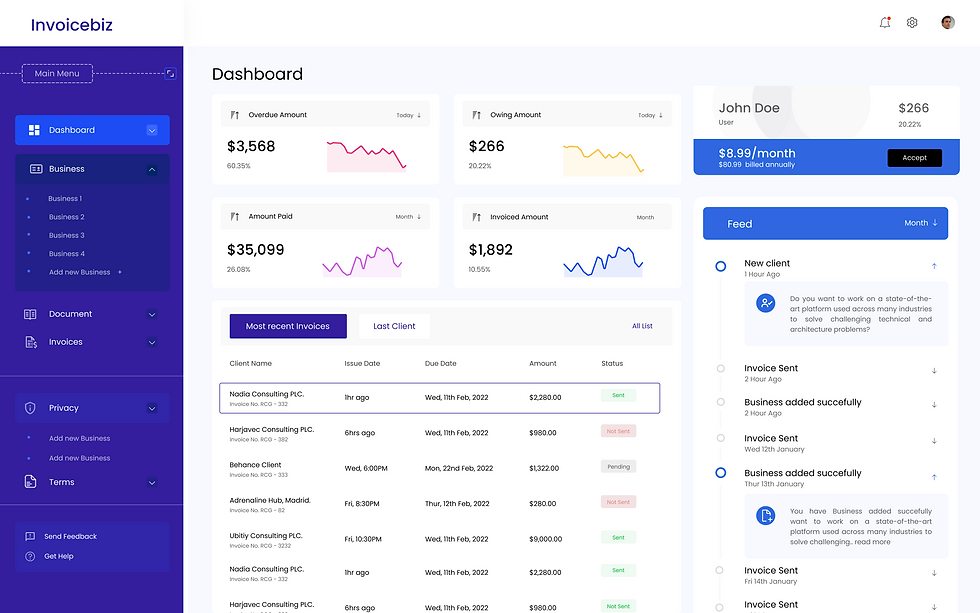Open the Feed Month dropdown
This screenshot has width=980, height=613.
(x=921, y=223)
